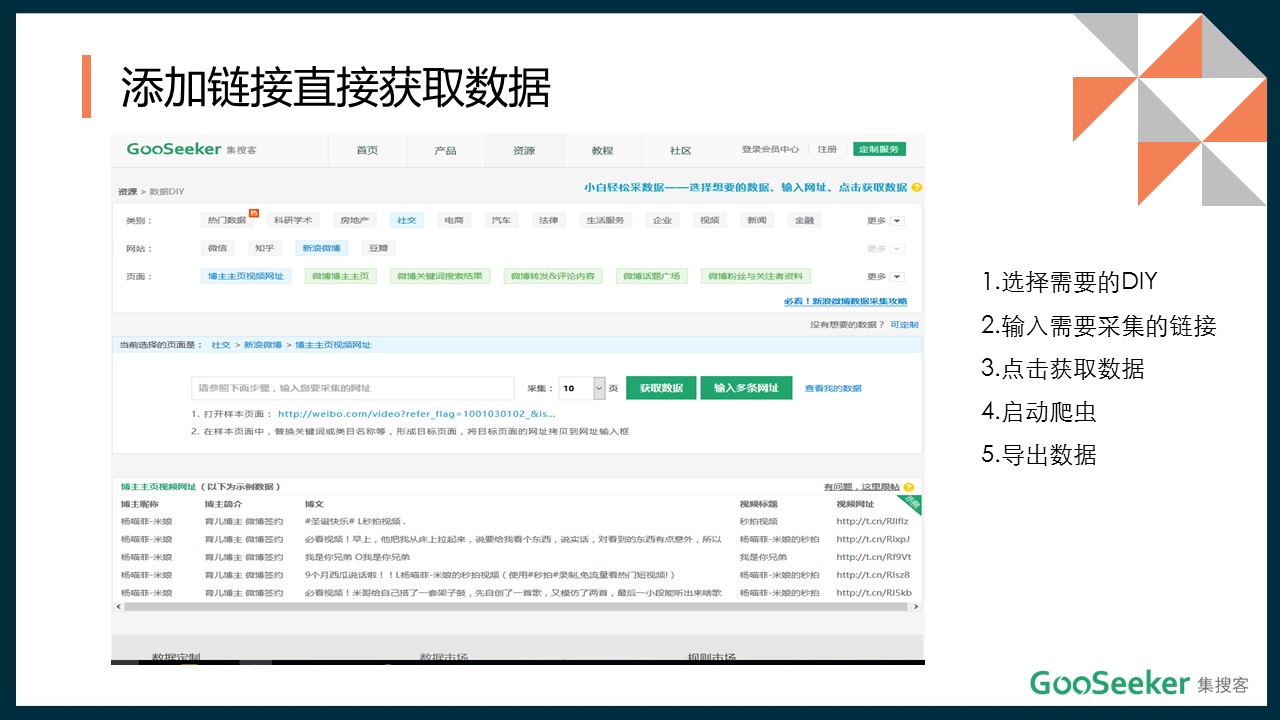Open the 社区 navigation item

tap(681, 150)
